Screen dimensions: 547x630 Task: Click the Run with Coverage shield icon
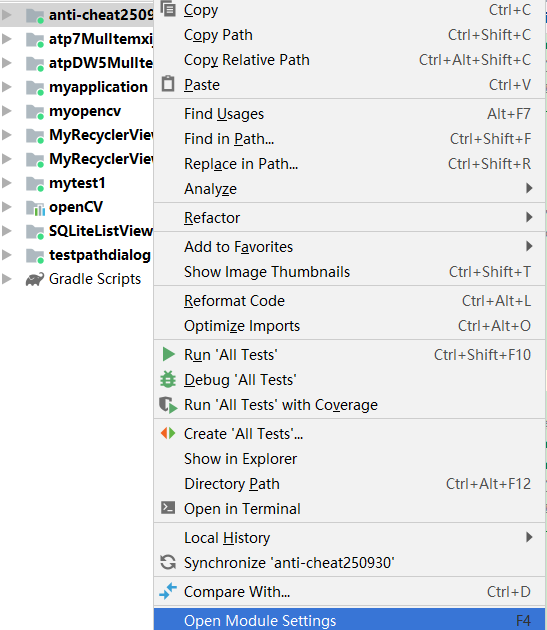[x=168, y=405]
